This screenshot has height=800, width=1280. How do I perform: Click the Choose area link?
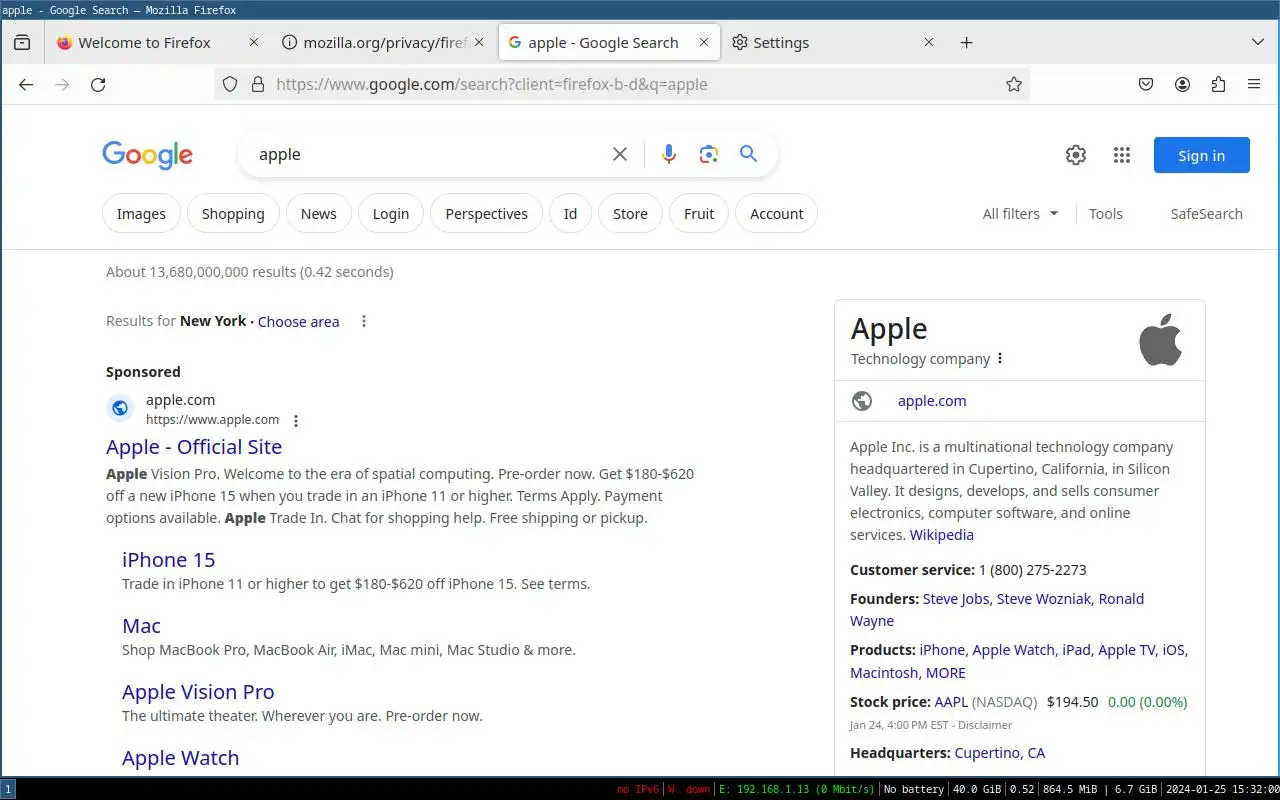pyautogui.click(x=298, y=322)
